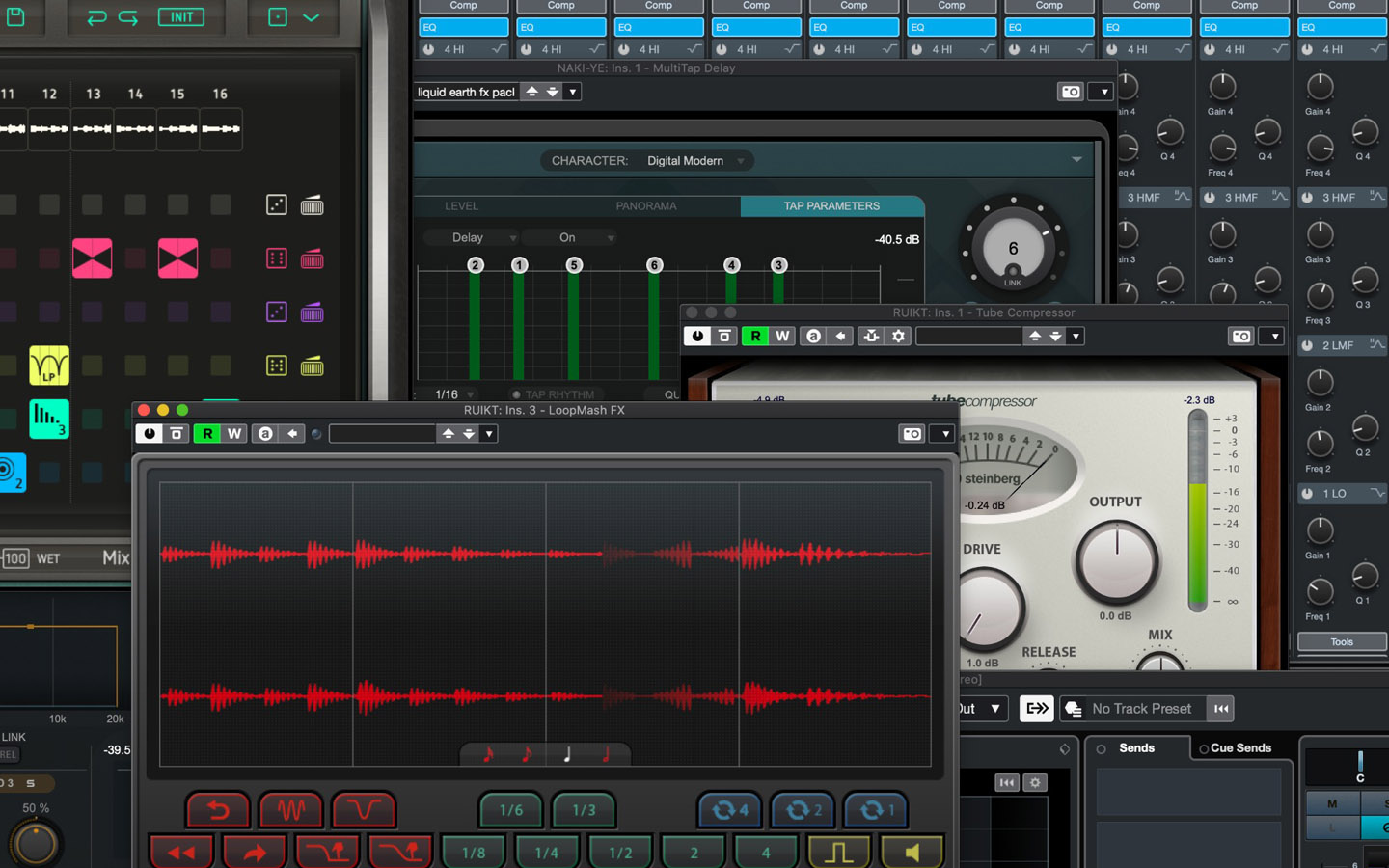Open the No Track Preset selector

1141,709
